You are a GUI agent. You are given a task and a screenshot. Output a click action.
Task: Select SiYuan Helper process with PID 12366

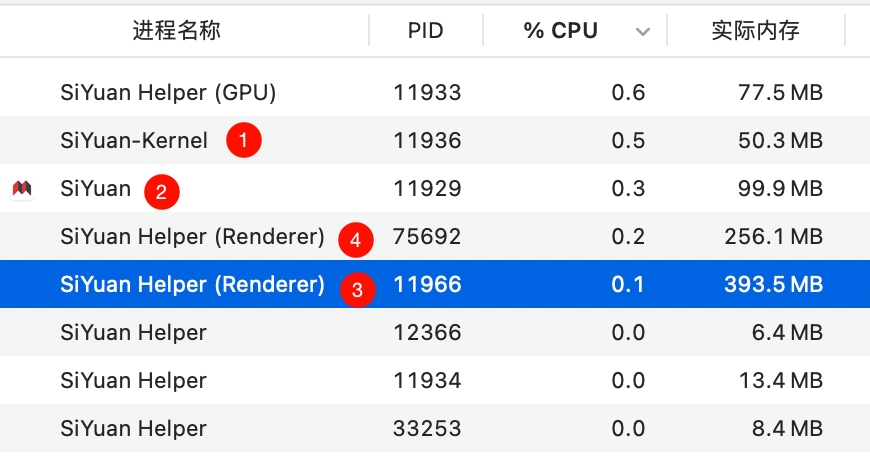(134, 333)
